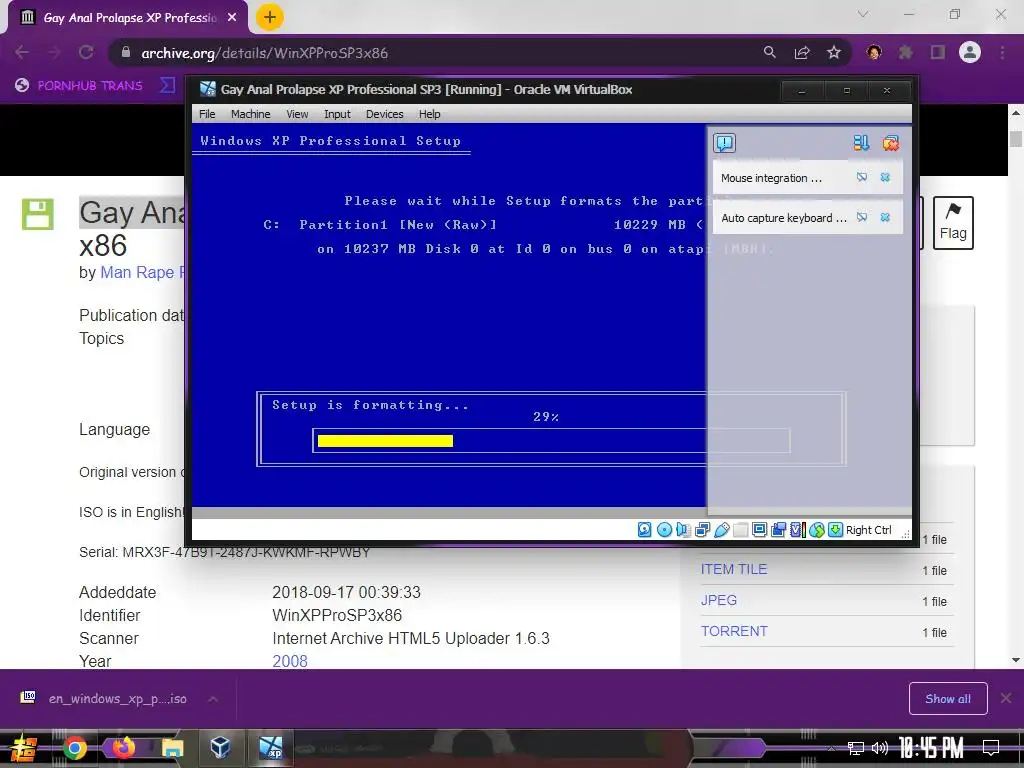This screenshot has height=768, width=1024.
Task: Click the green floppy software icon
Action: tap(38, 214)
